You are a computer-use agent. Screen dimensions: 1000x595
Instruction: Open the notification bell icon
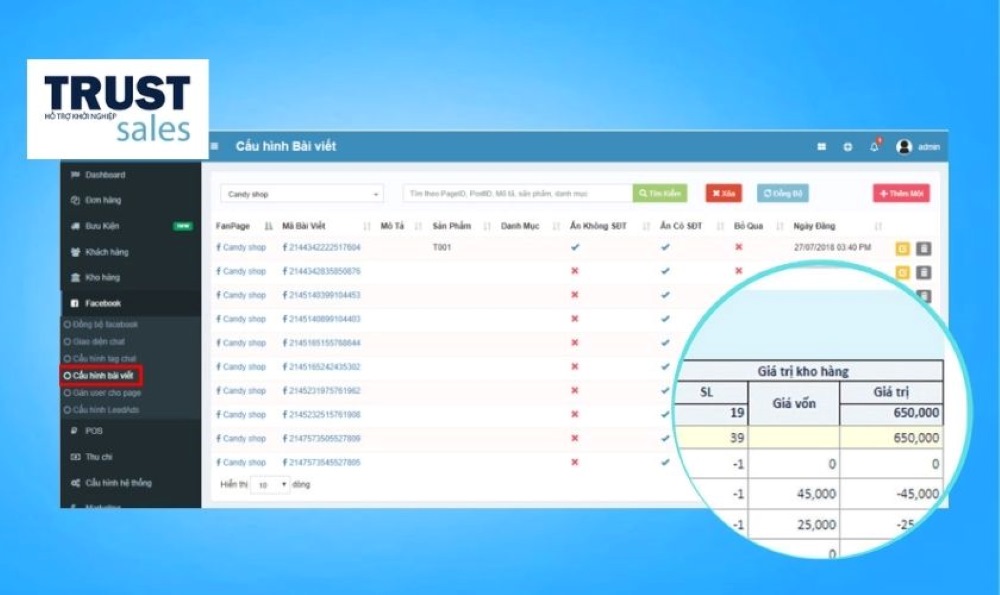coord(874,147)
